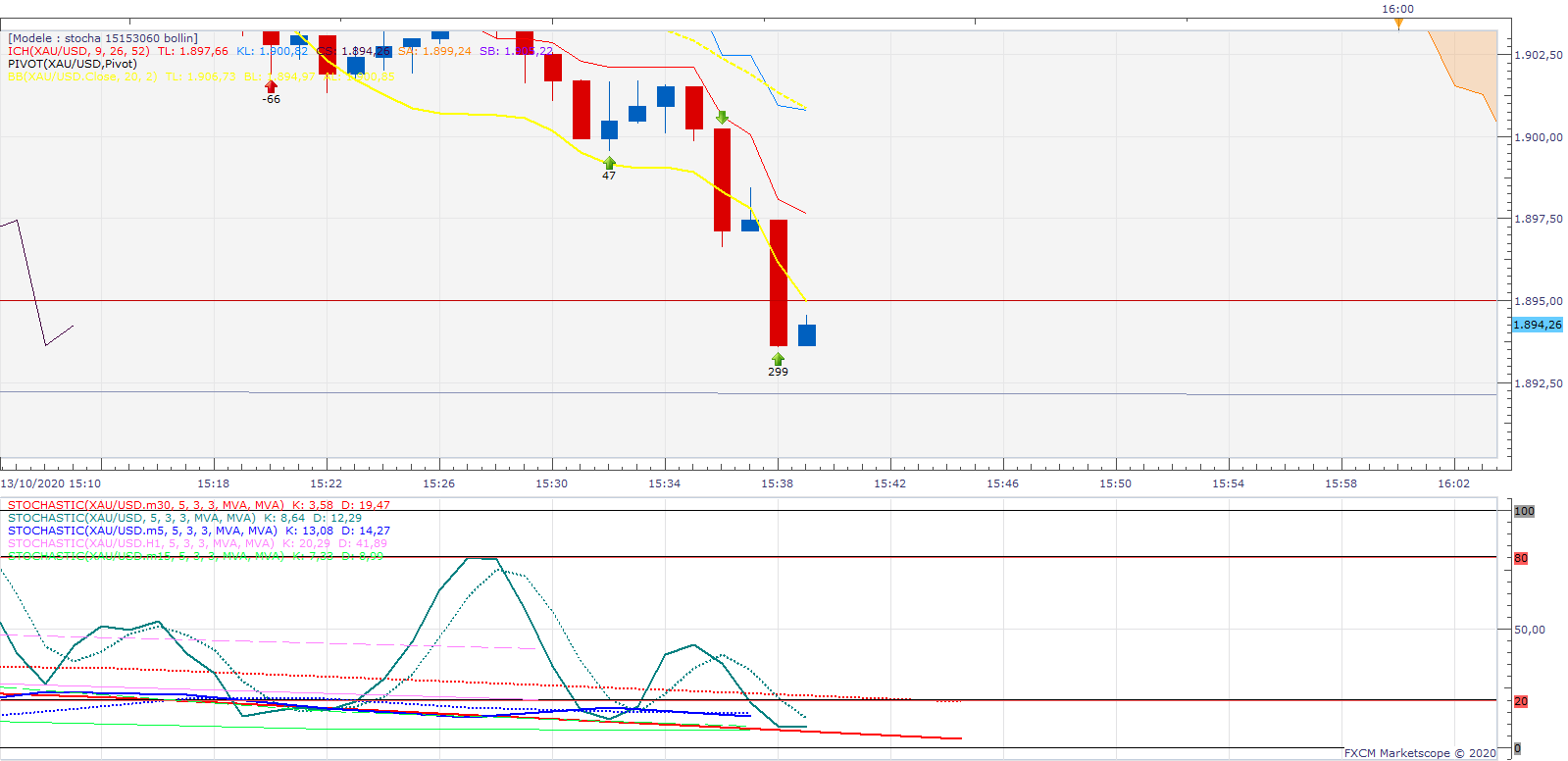Click the green up arrow labeled 47
Image resolution: width=1568 pixels, height=761 pixels.
coord(609,163)
